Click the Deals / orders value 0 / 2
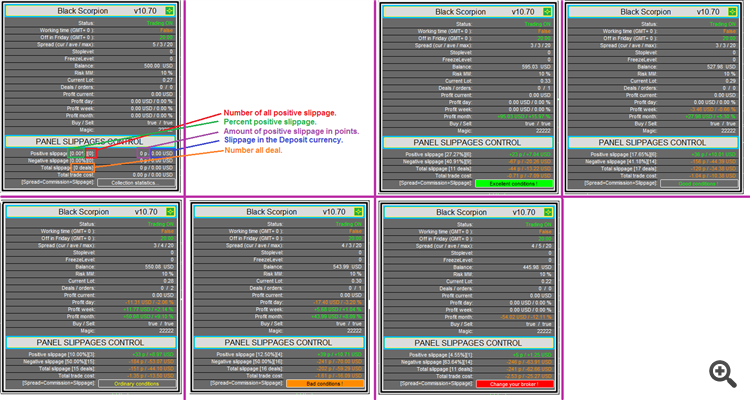 [167, 289]
